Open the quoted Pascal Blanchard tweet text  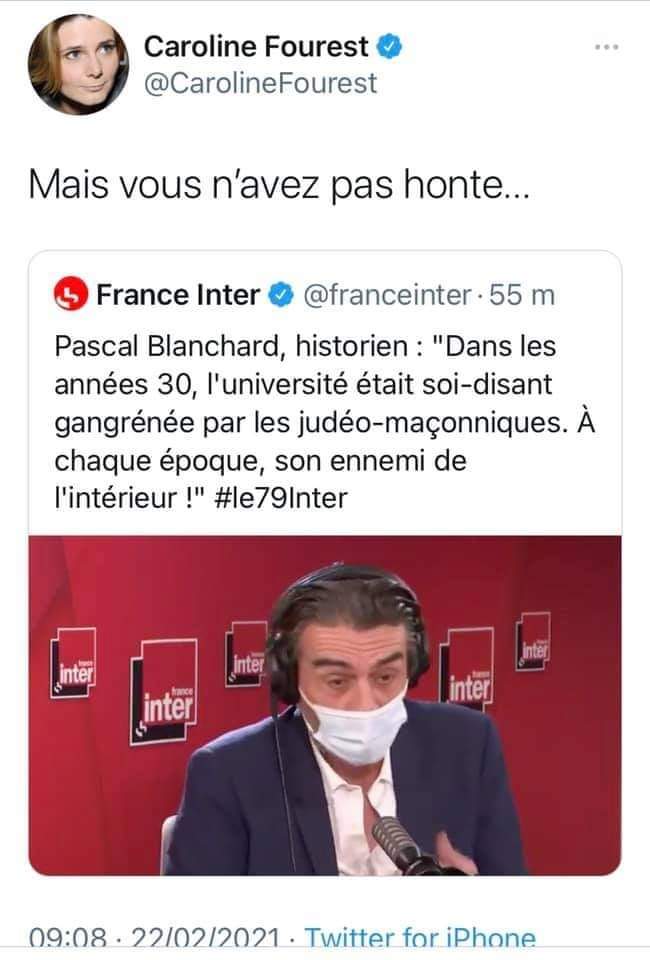[324, 422]
